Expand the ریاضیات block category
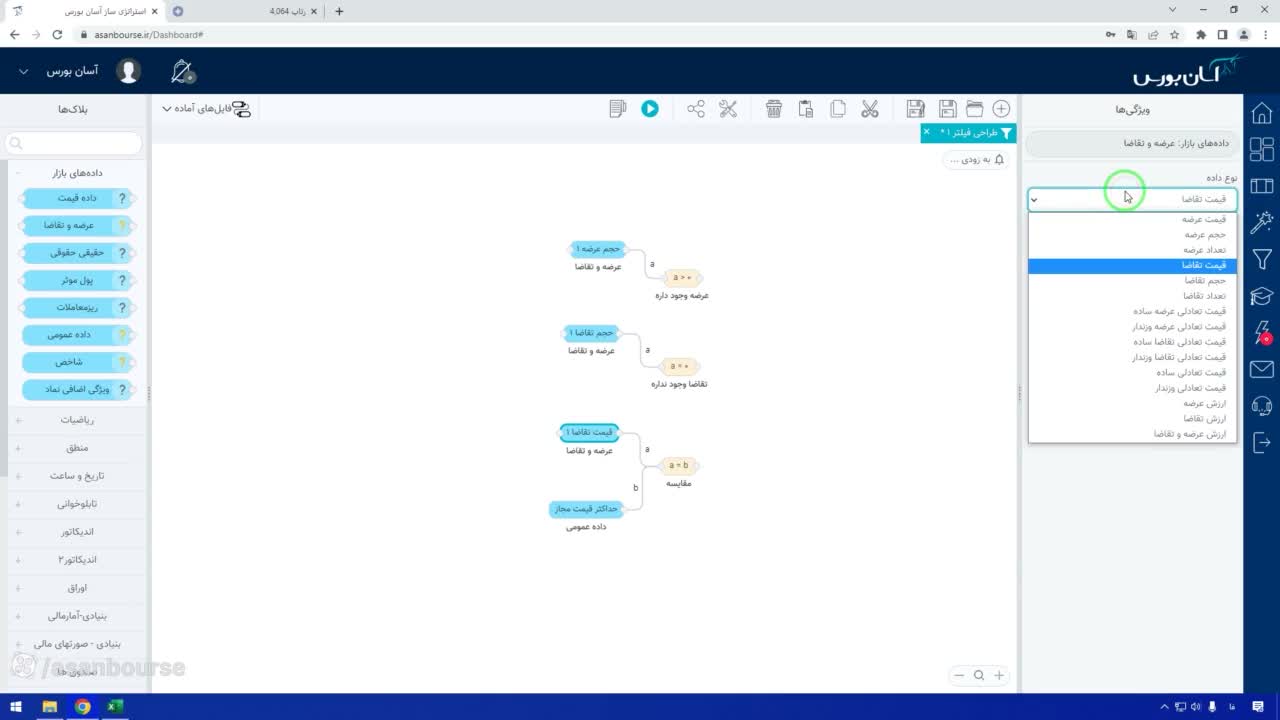 tap(76, 420)
